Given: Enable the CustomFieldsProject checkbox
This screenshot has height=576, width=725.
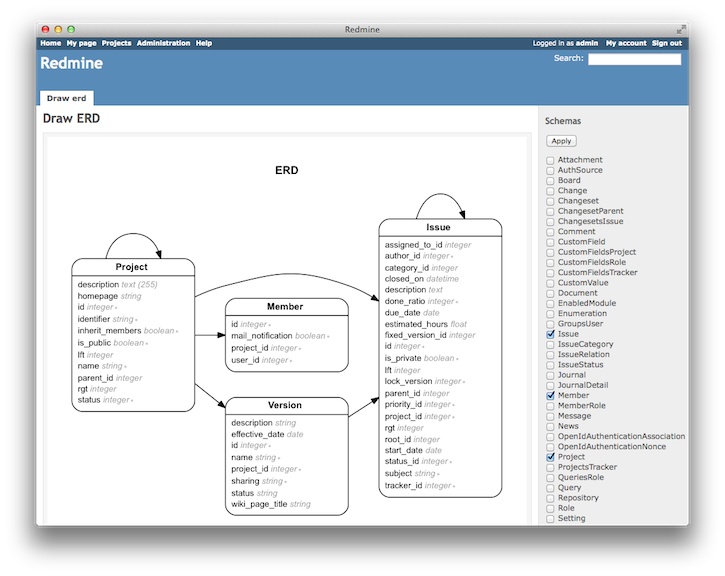Looking at the screenshot, I should [550, 253].
